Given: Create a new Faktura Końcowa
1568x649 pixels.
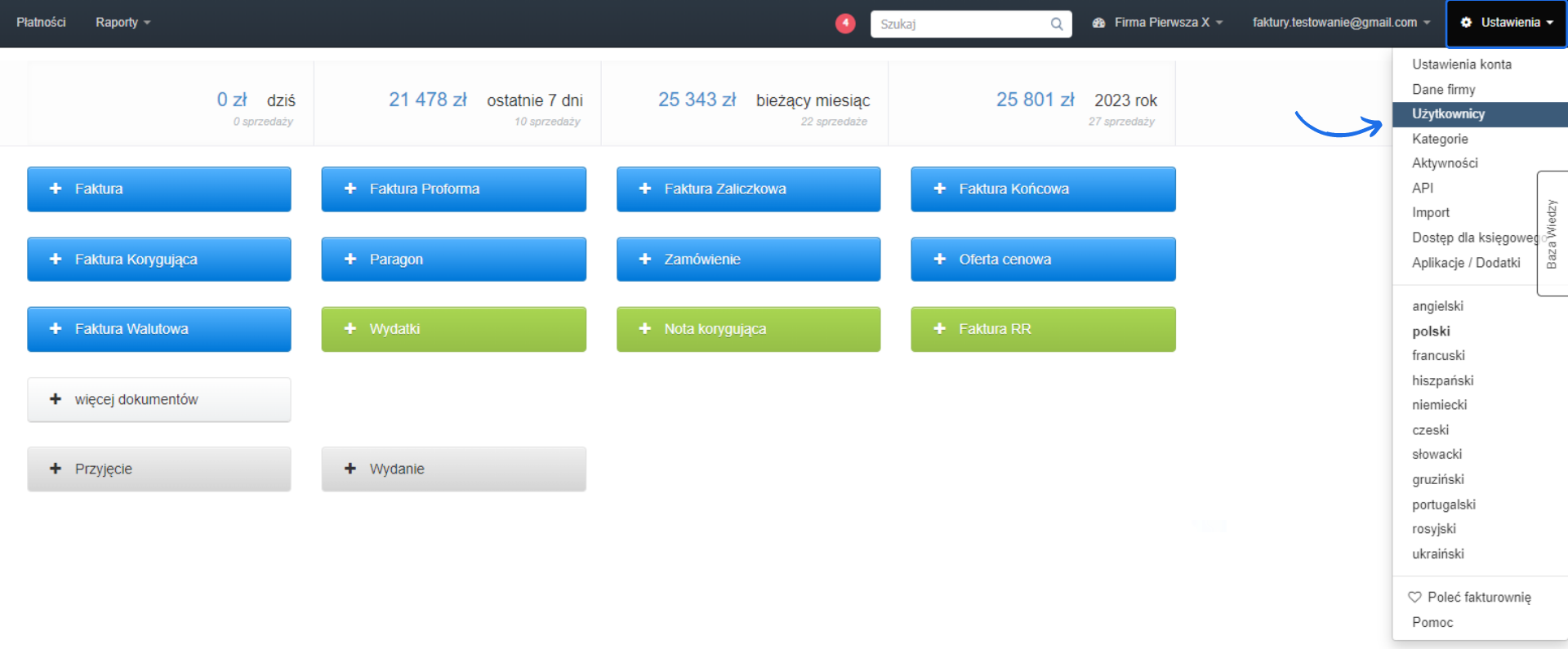Looking at the screenshot, I should point(1044,189).
